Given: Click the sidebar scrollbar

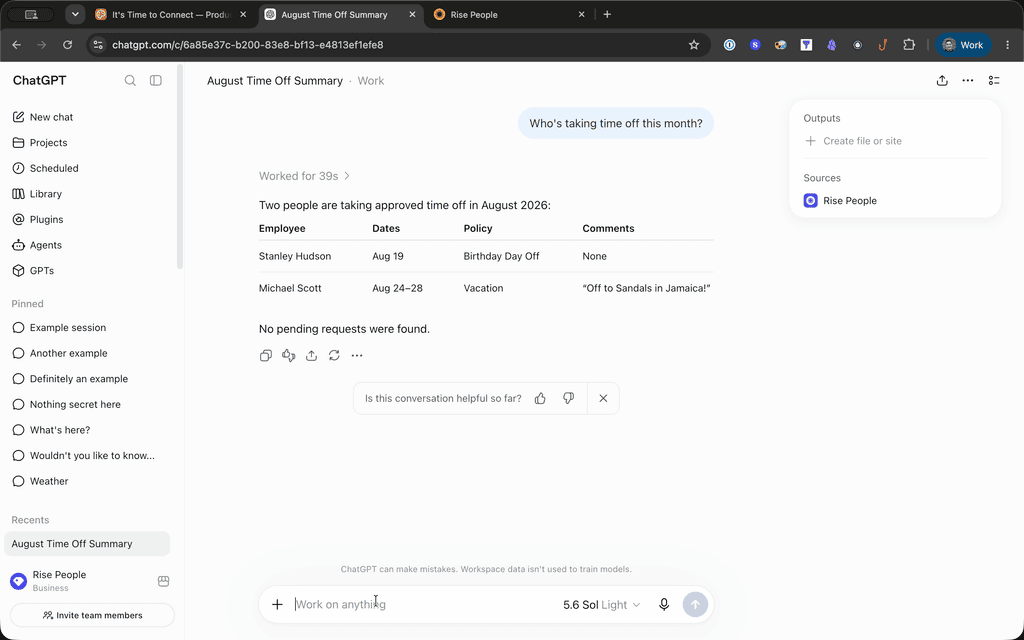Looking at the screenshot, I should (180, 167).
